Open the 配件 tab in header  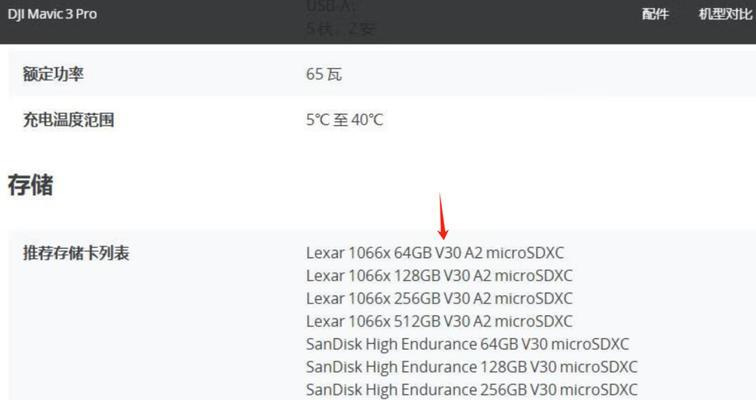655,14
